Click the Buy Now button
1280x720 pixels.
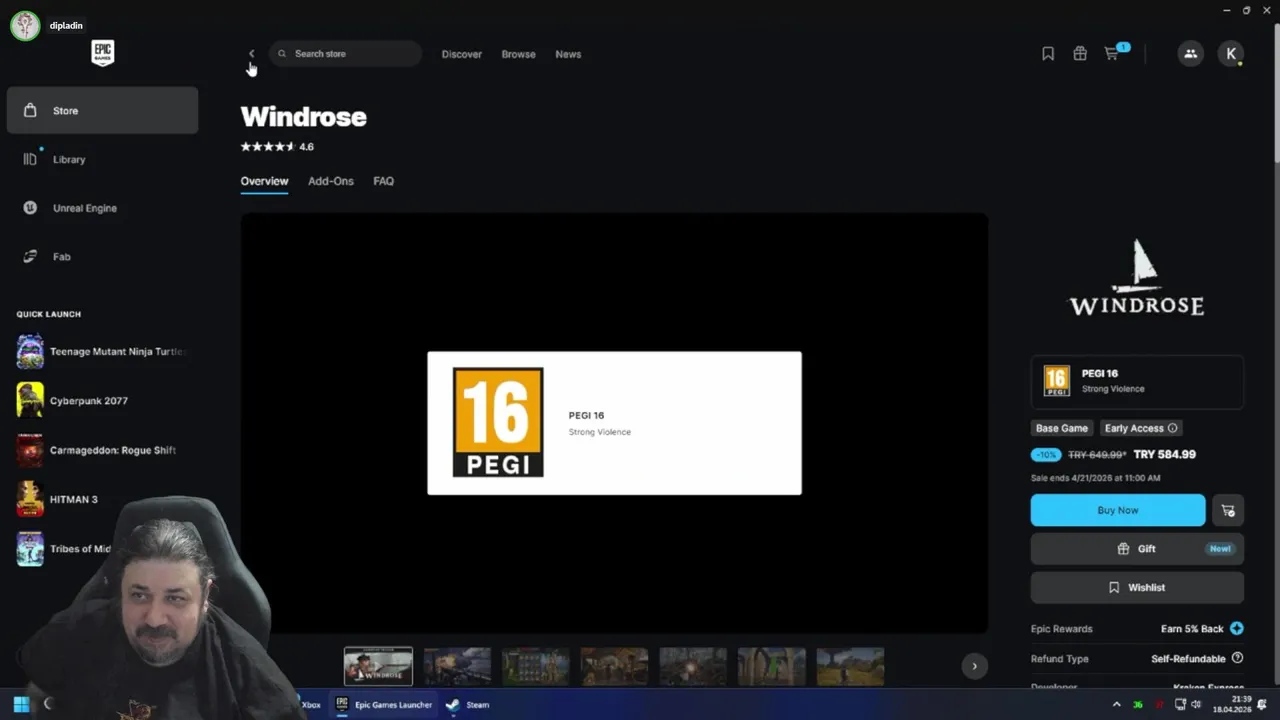point(1118,510)
